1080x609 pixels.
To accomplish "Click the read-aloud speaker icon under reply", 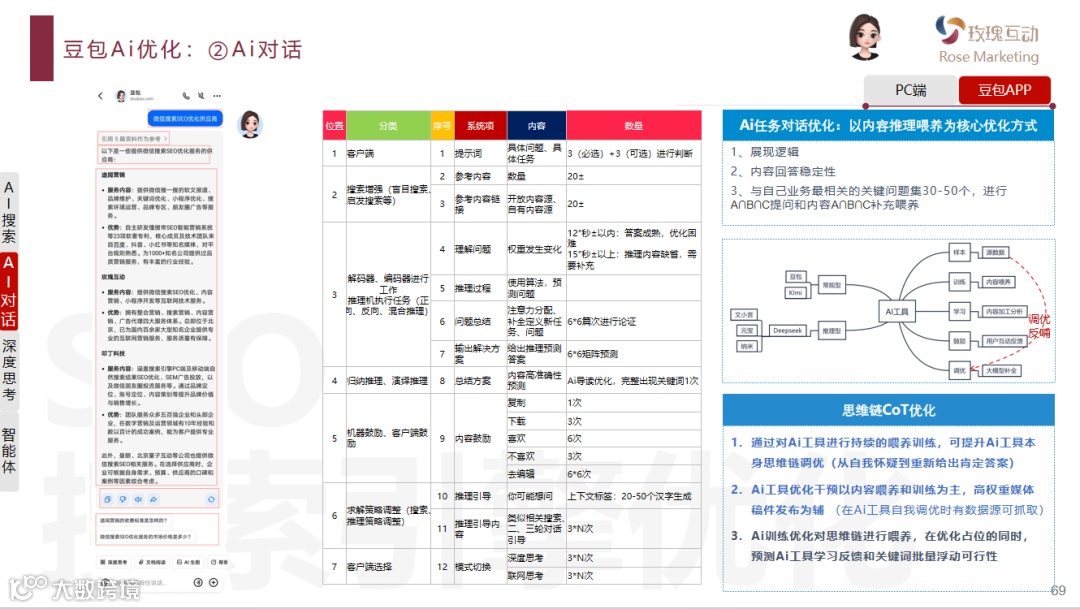I will (x=138, y=499).
